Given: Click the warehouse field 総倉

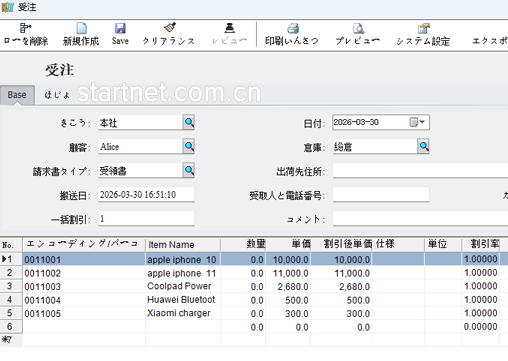Looking at the screenshot, I should coord(375,146).
